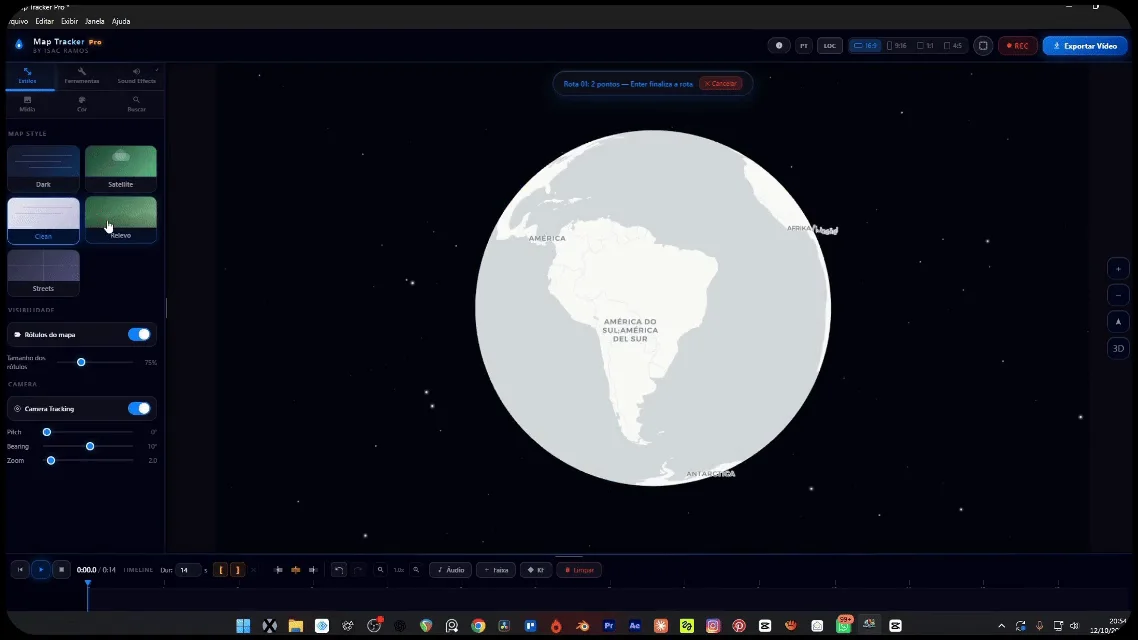1138x640 pixels.
Task: Set out-point with right bracket button
Action: [237, 570]
